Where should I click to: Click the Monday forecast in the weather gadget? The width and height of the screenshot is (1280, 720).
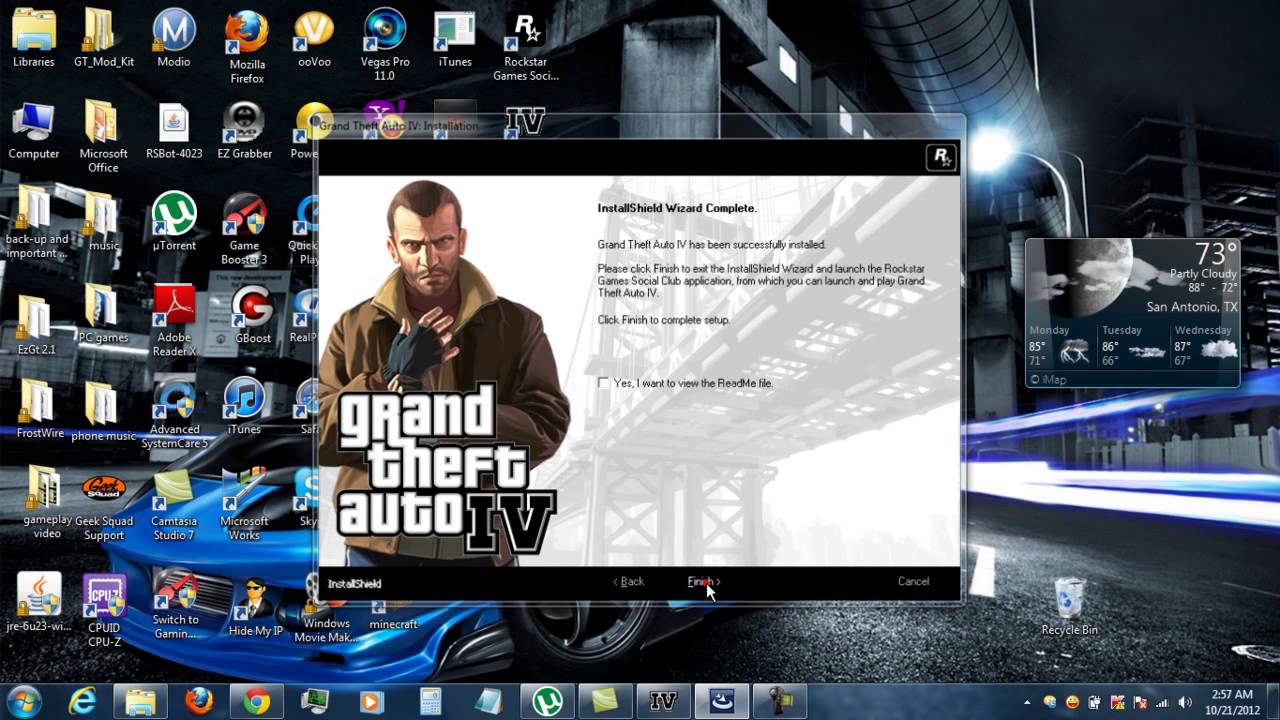[x=1061, y=345]
